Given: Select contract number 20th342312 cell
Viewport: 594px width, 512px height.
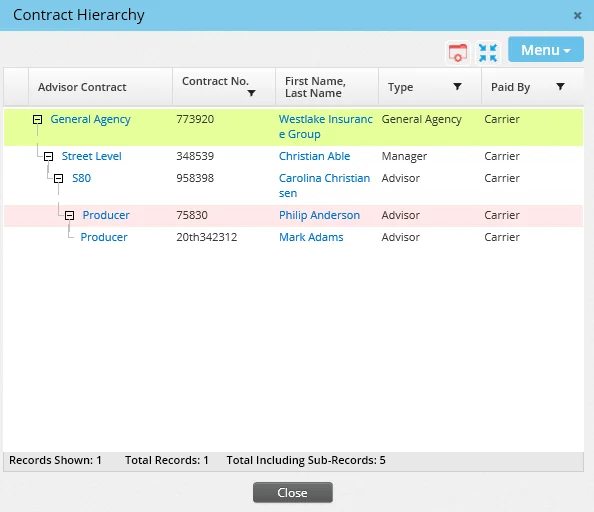Looking at the screenshot, I should [x=206, y=237].
